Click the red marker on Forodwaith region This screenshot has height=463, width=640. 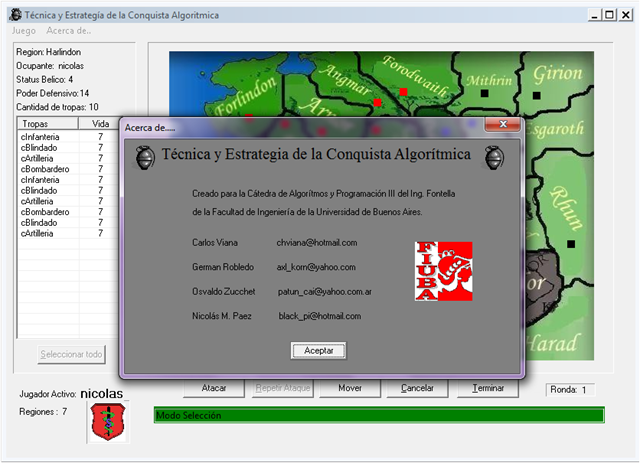403,91
